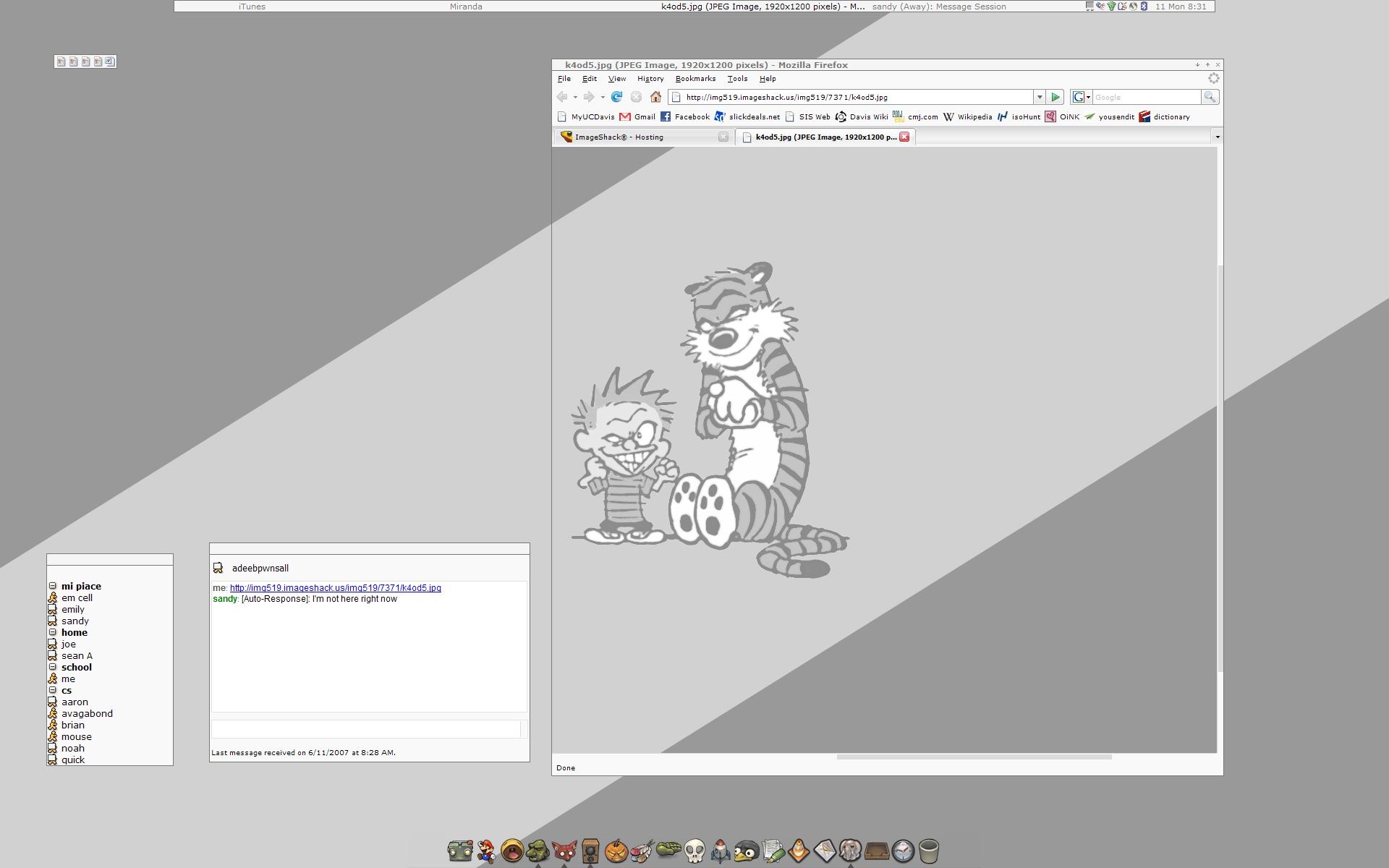Select contact sean A in the buddy list
The image size is (1389, 868).
77,655
